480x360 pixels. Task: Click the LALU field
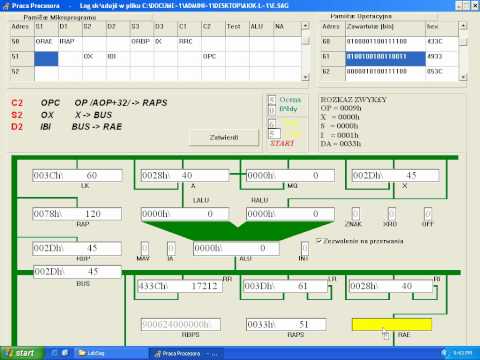click(x=185, y=214)
